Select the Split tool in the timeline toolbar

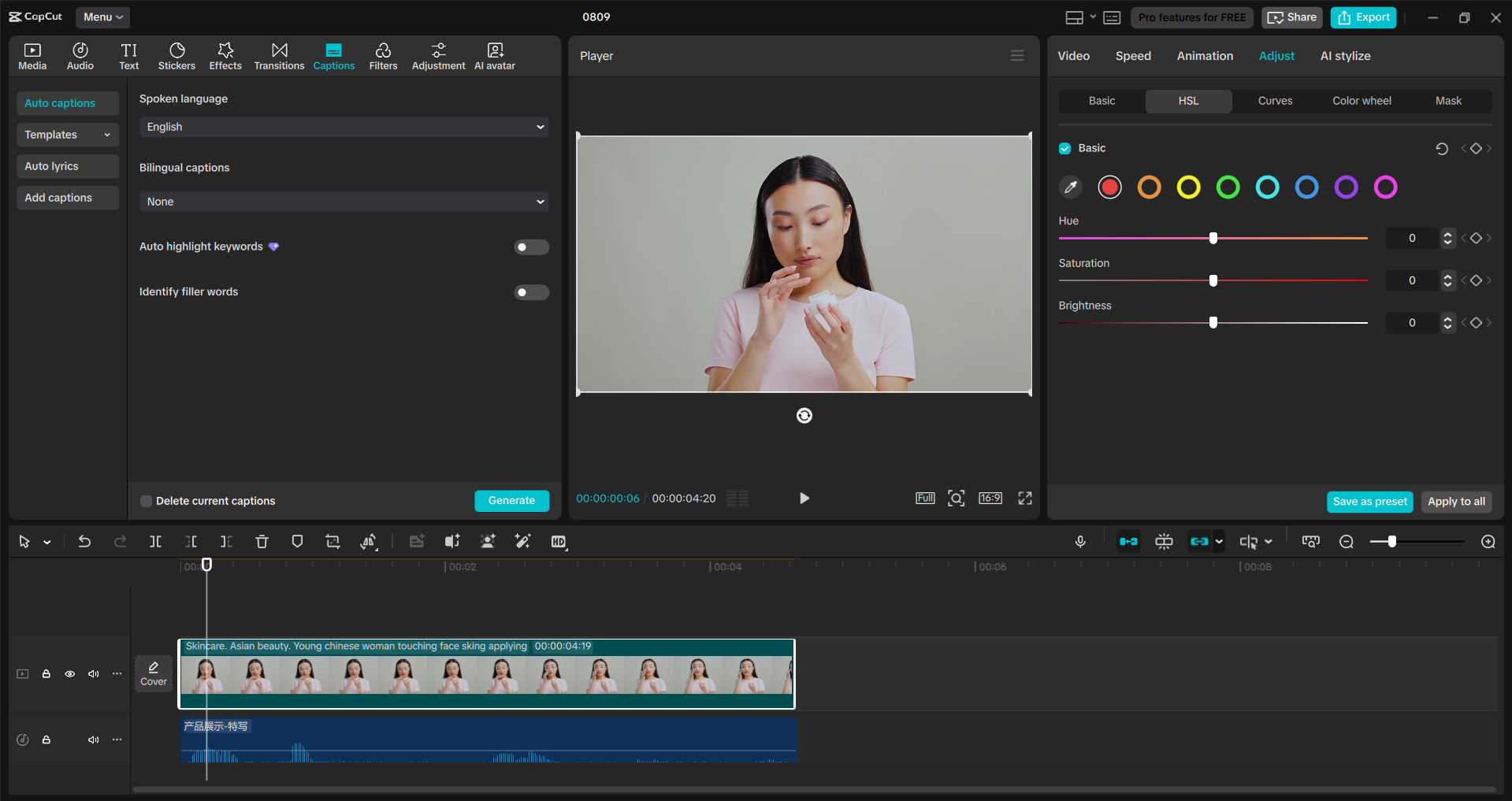[x=155, y=542]
